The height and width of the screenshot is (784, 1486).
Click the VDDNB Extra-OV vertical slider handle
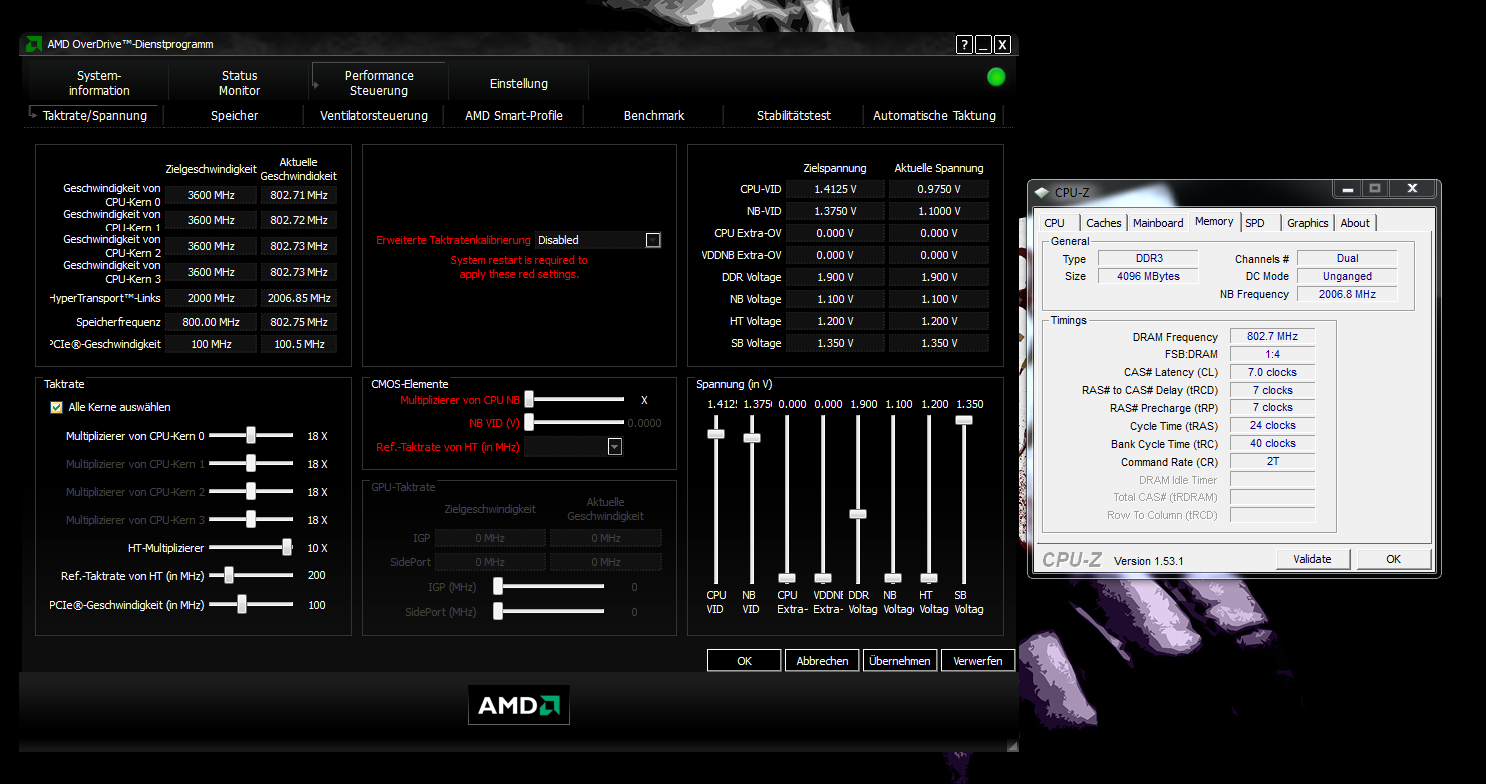click(x=822, y=578)
